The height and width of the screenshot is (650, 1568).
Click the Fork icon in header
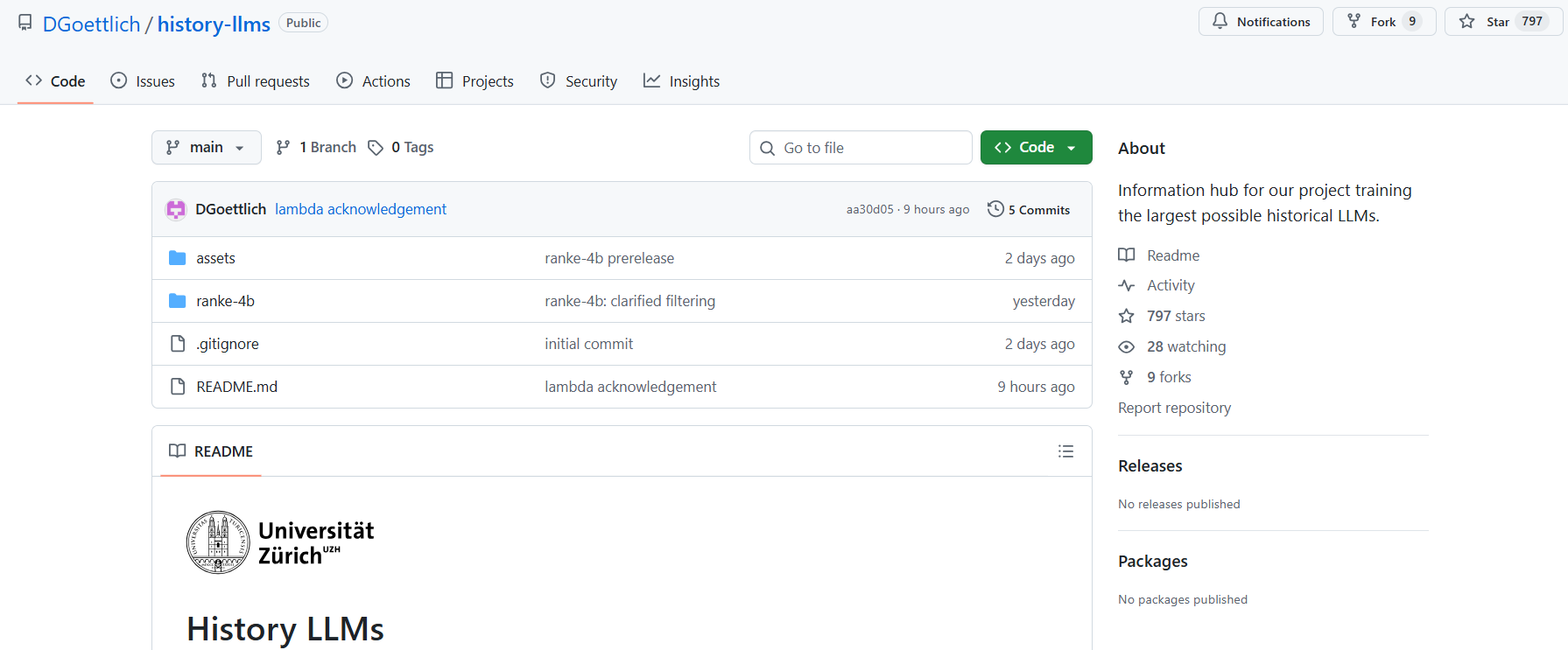1354,21
